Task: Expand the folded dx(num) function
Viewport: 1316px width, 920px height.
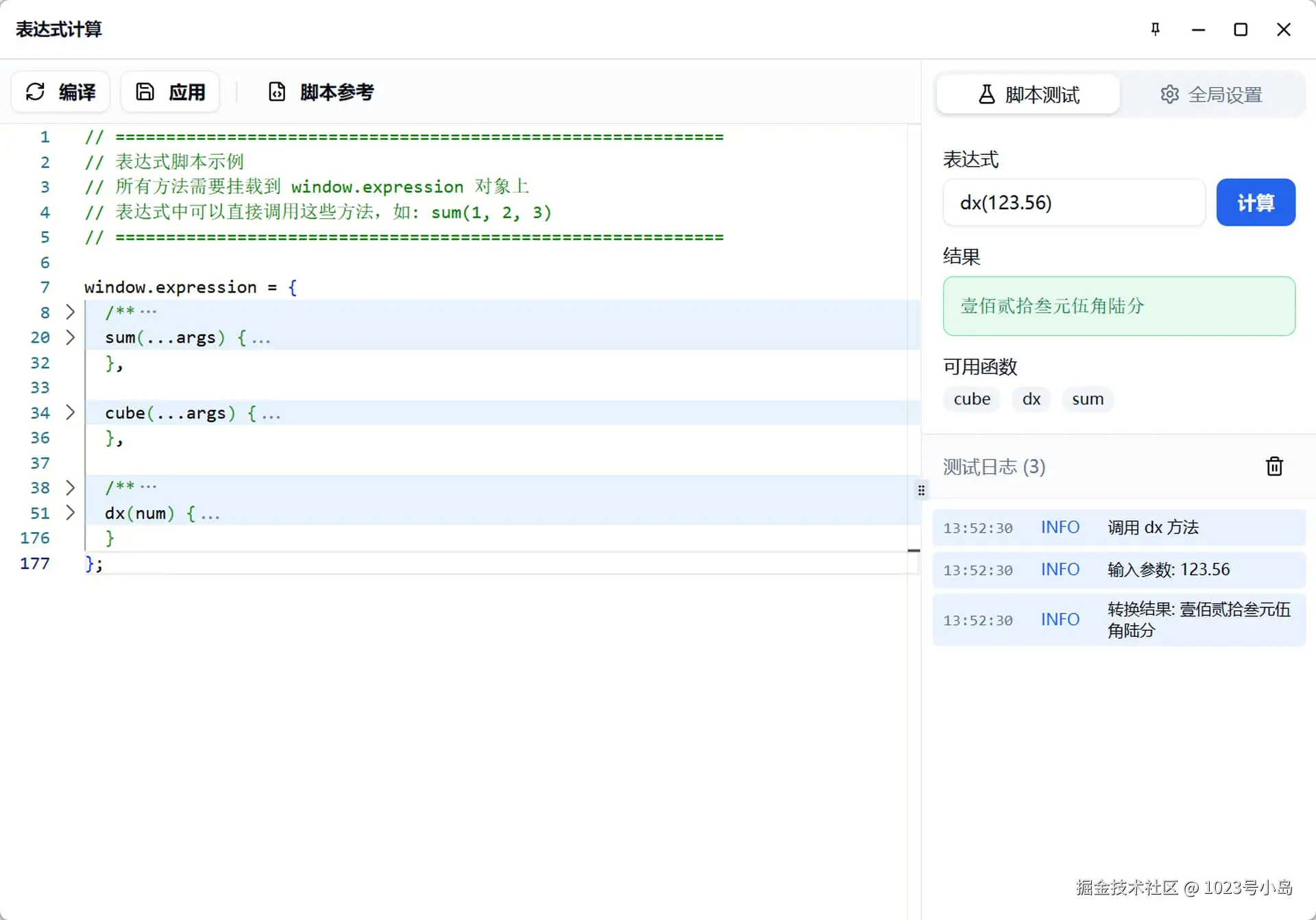Action: point(70,513)
